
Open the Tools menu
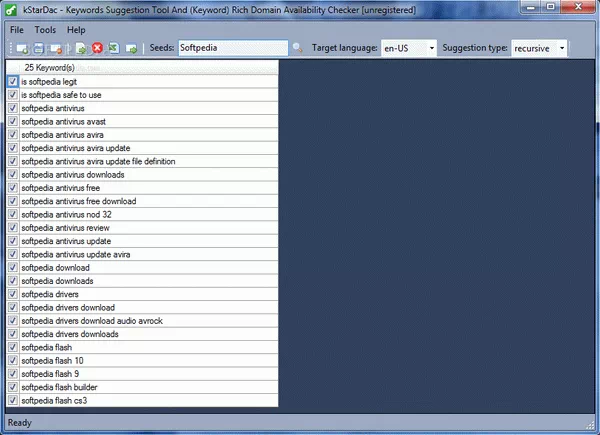[45, 30]
